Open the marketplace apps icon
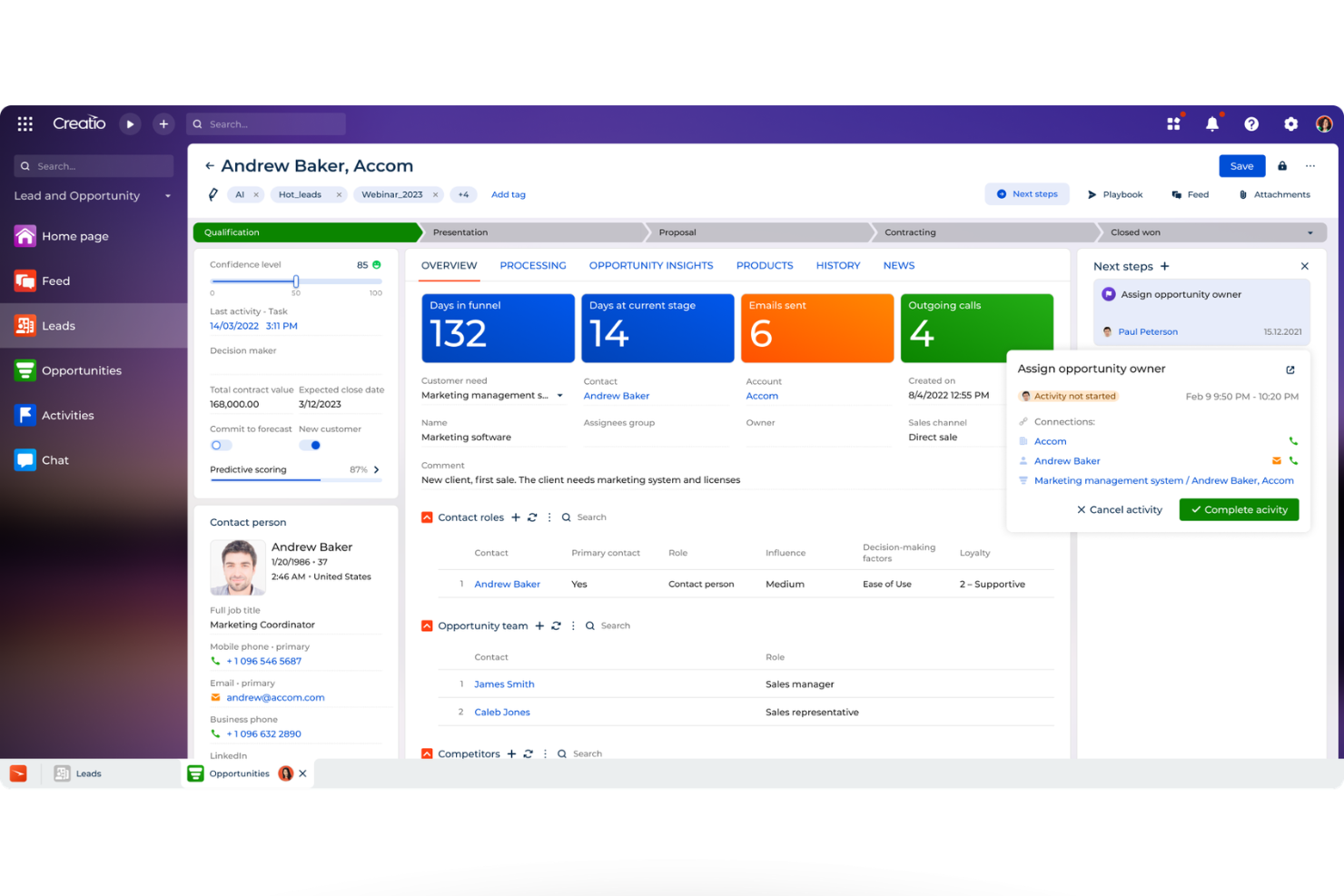Screen dimensions: 1344x896 click(x=1173, y=123)
